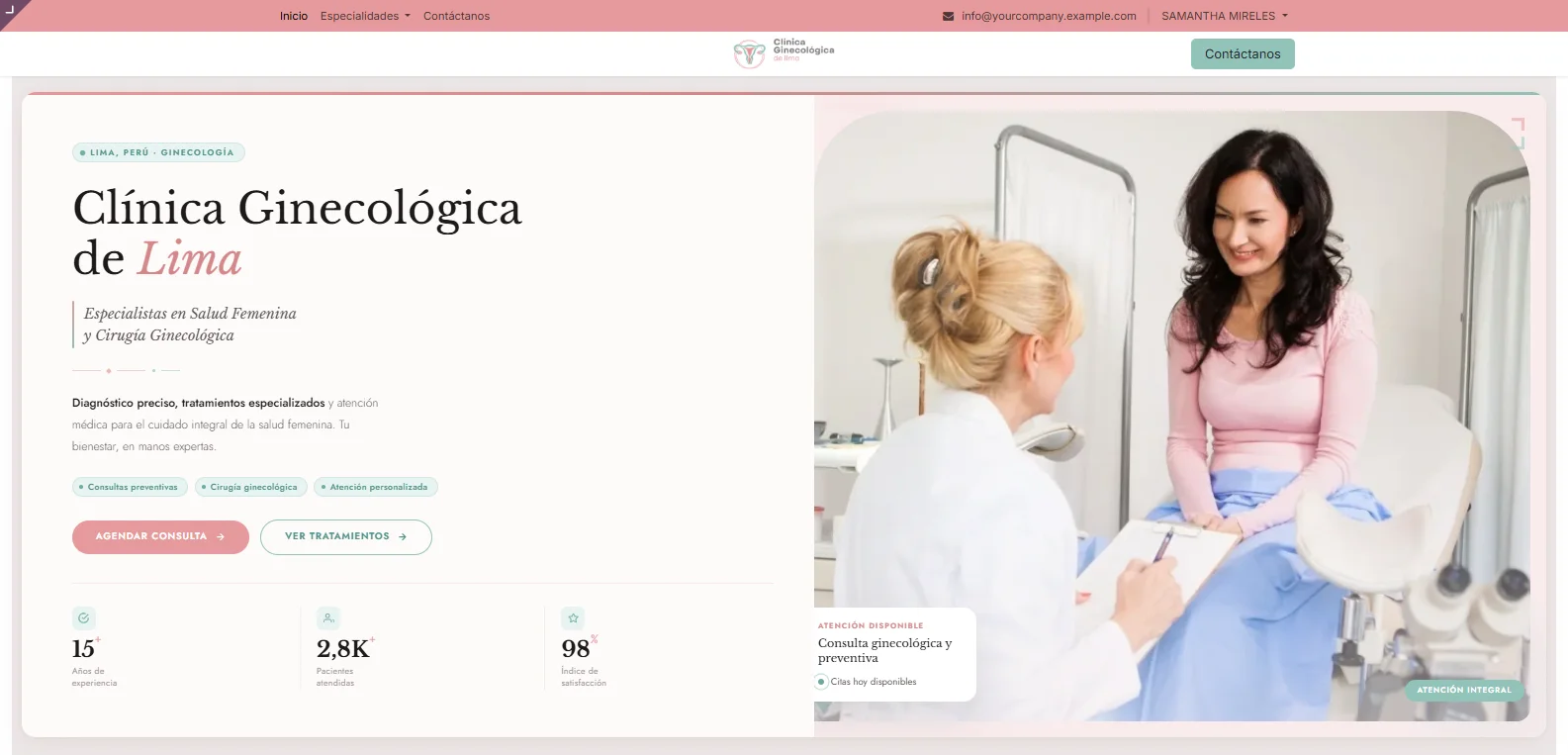
Task: Select the Cirugía ginecológica tag
Action: [251, 487]
